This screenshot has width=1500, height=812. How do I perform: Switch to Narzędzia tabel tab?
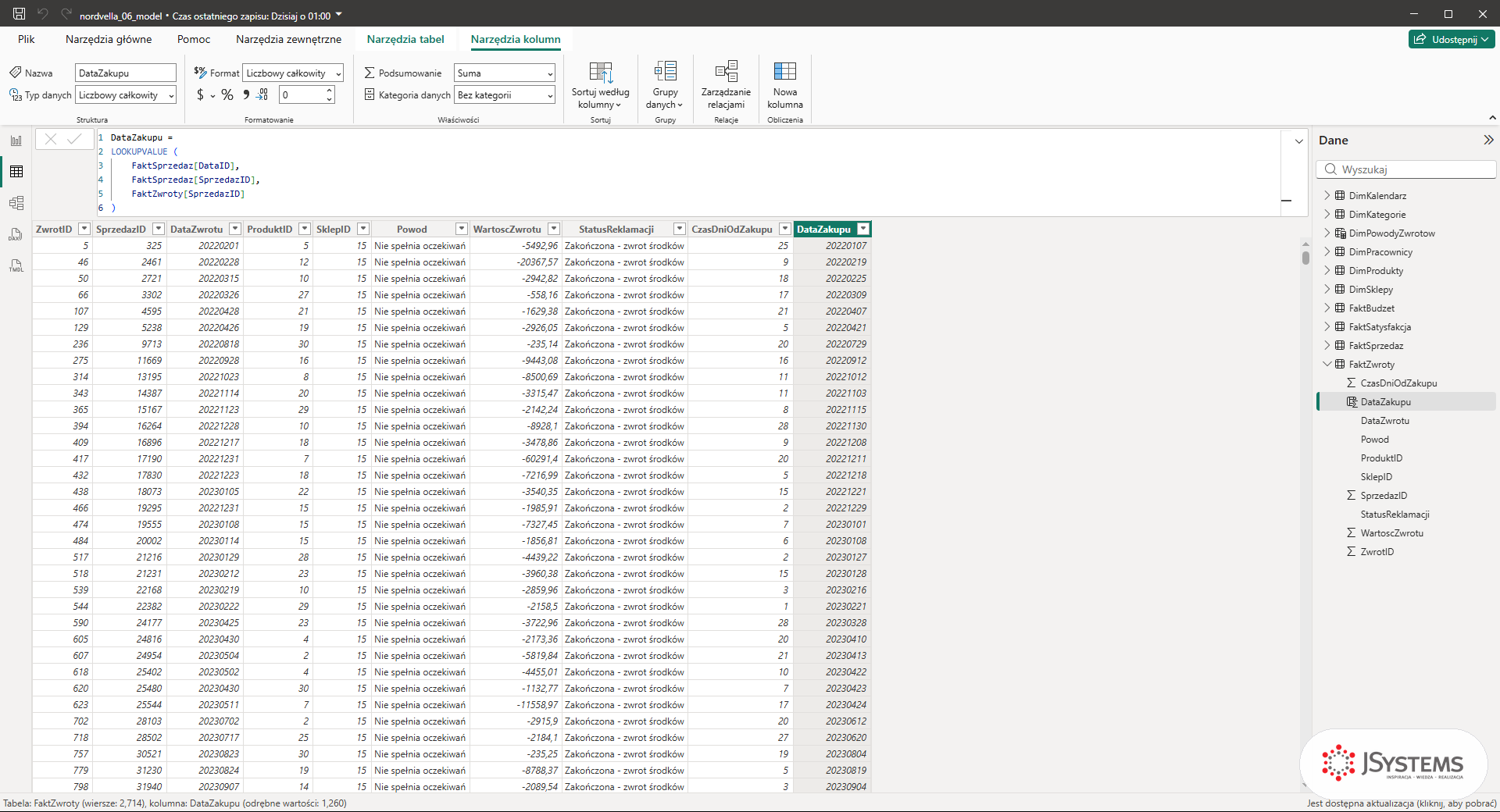coord(405,39)
